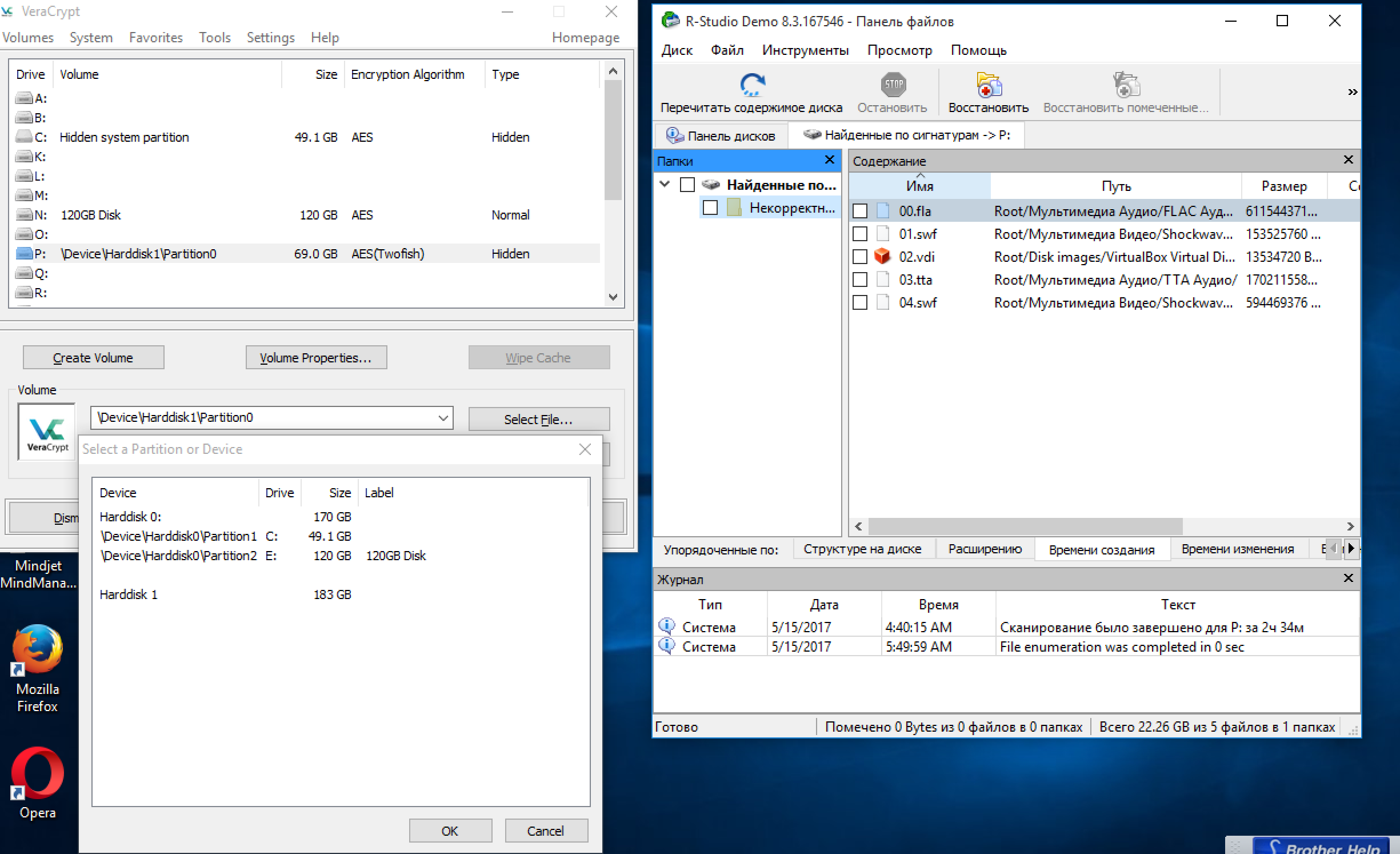Image resolution: width=1400 pixels, height=854 pixels.
Task: Open Opera desktop shortcut
Action: pos(38,773)
